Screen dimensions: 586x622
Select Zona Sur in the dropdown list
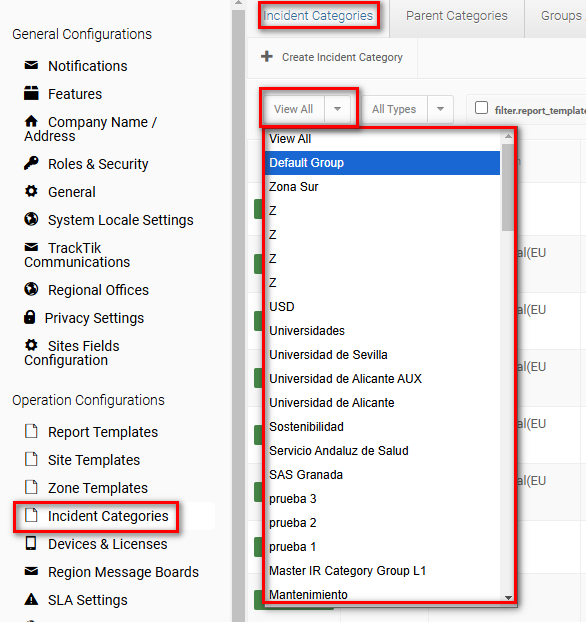click(x=383, y=187)
